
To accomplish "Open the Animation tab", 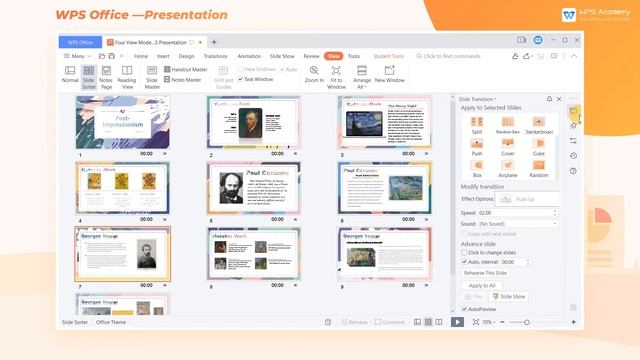I will (x=249, y=56).
